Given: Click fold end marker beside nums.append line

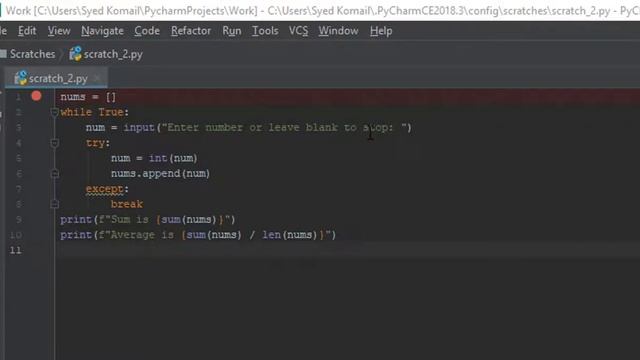Looking at the screenshot, I should coord(54,174).
